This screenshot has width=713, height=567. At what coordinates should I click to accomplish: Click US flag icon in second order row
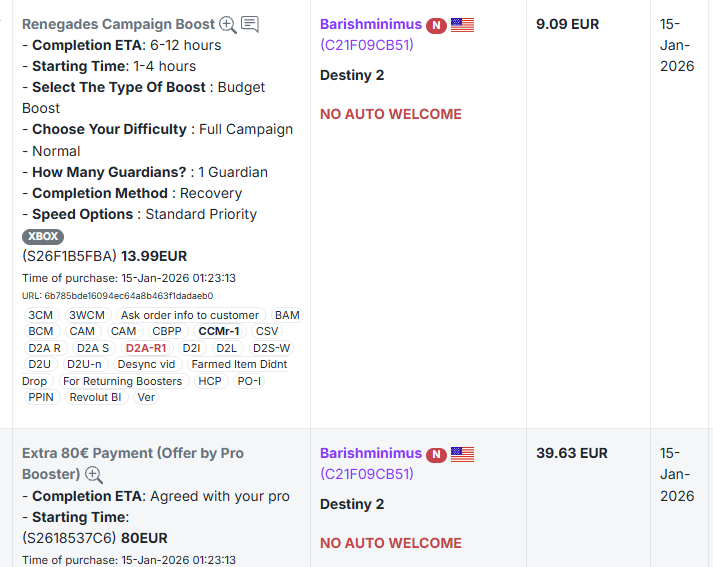(x=462, y=455)
